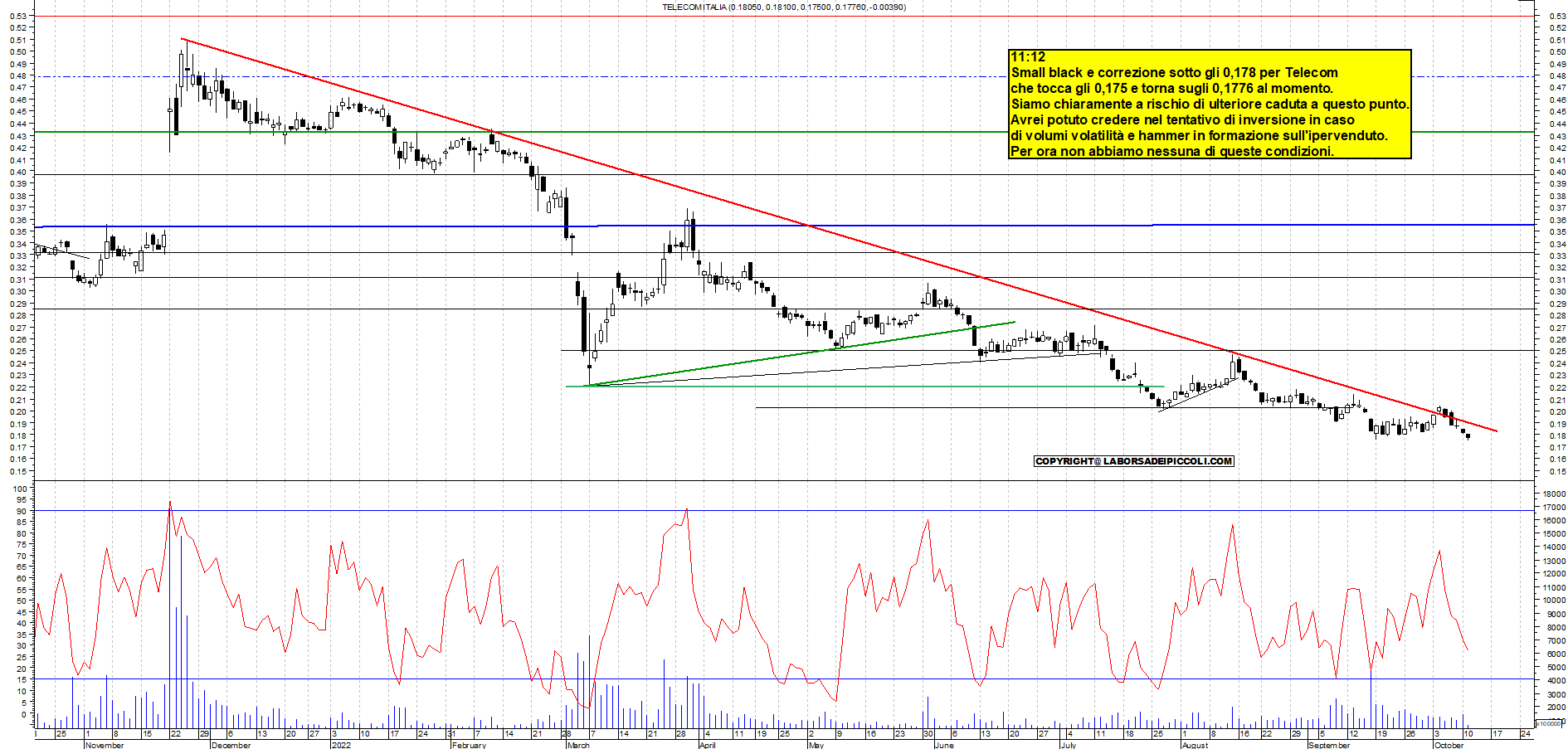
Task: Select the 11:12 timestamp in the yellow note
Action: click(1028, 57)
